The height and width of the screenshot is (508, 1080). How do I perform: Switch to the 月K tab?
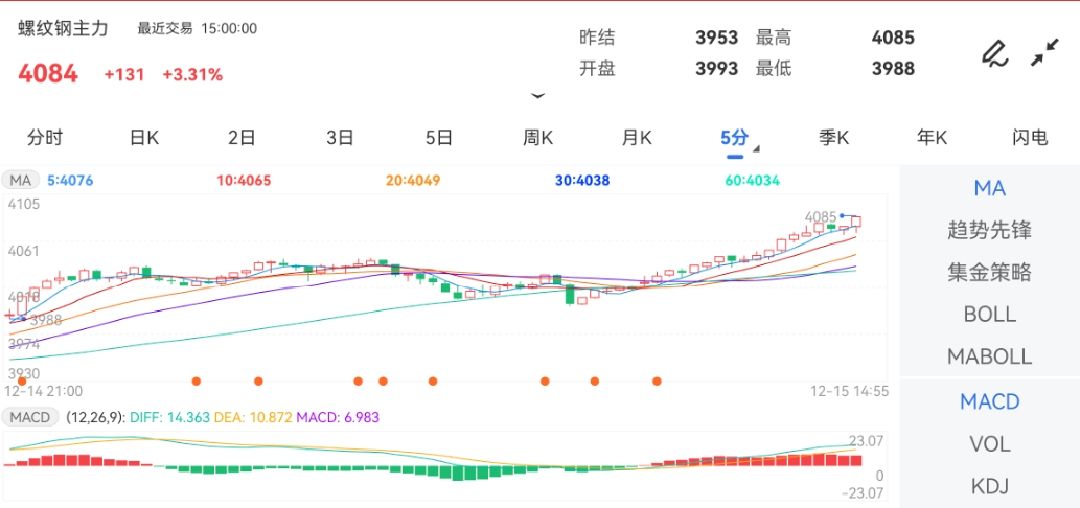tap(636, 138)
